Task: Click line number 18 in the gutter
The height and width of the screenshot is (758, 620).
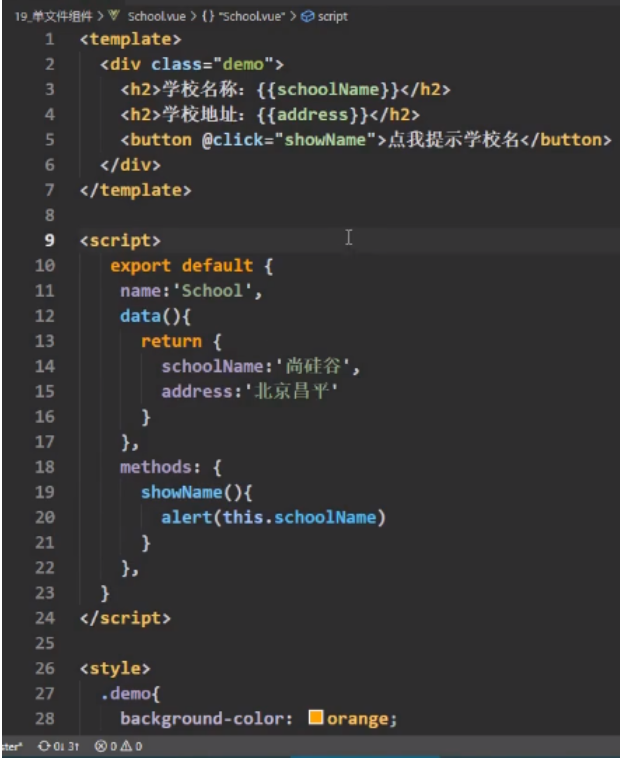Action: [x=45, y=467]
